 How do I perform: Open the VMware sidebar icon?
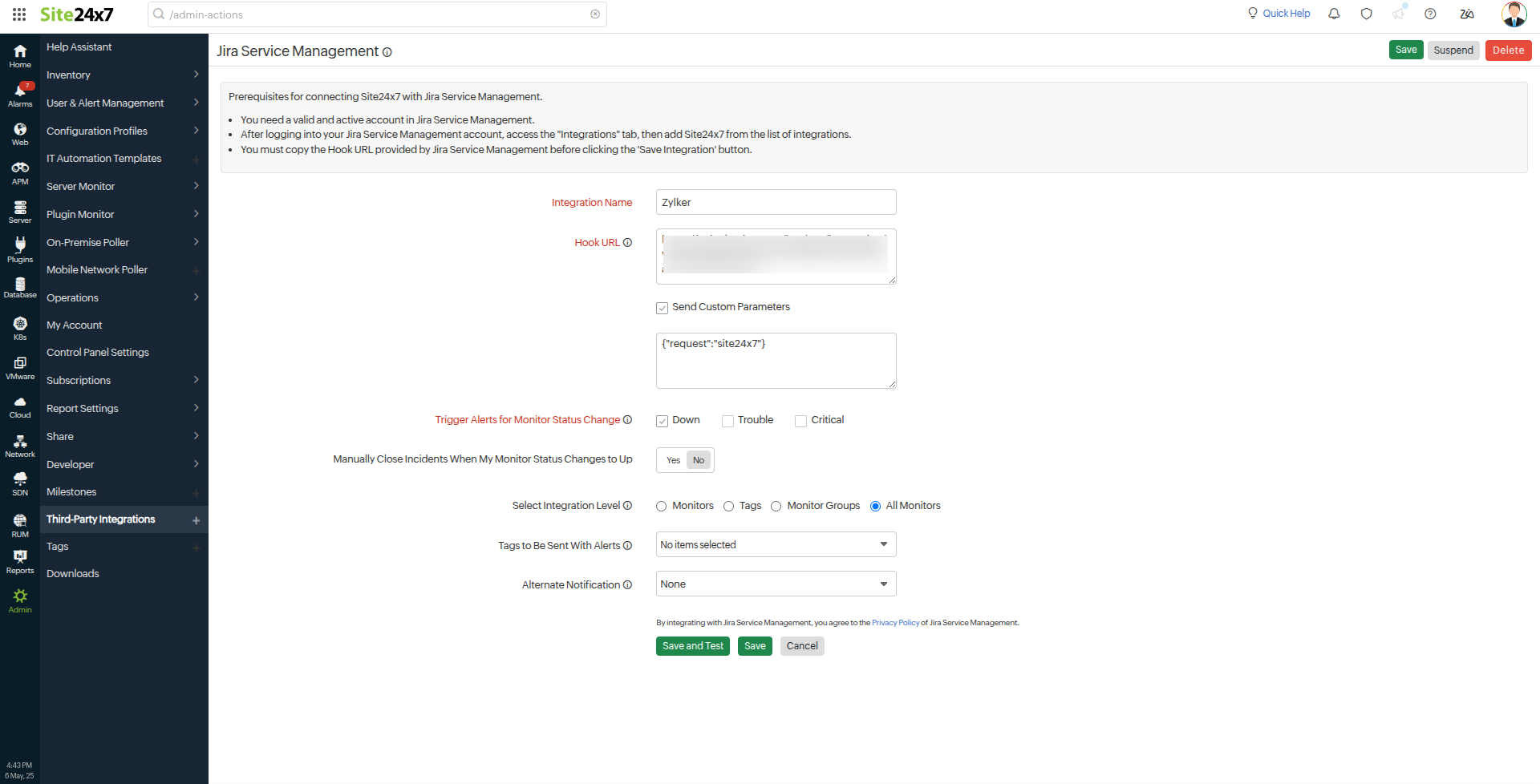(x=20, y=366)
